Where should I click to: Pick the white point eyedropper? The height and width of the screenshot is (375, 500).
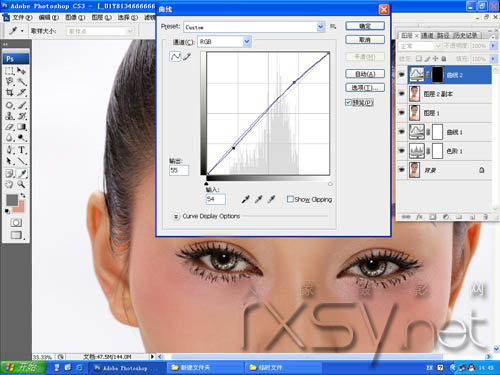tap(272, 199)
